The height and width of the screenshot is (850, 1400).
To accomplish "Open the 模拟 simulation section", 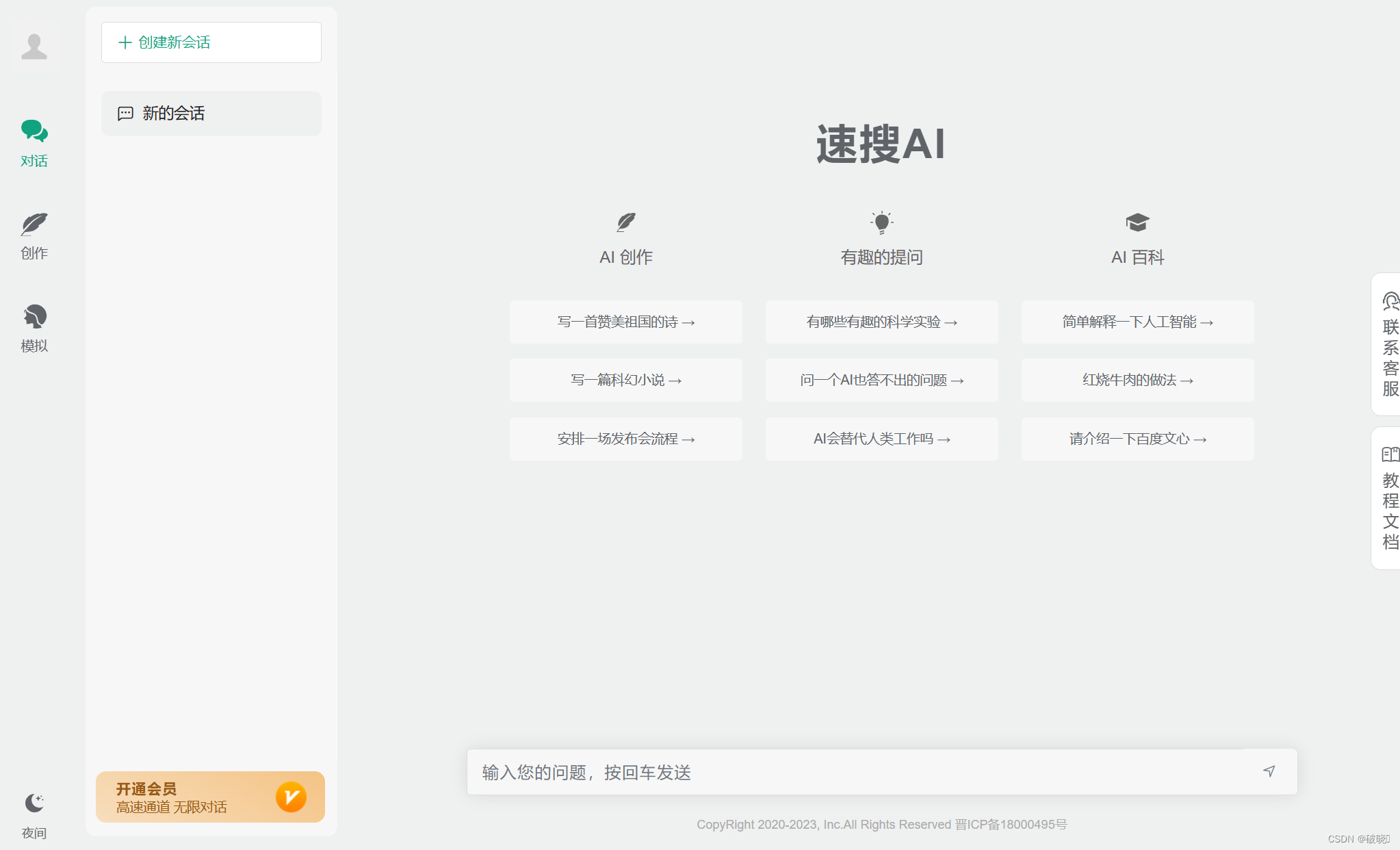I will [x=34, y=328].
